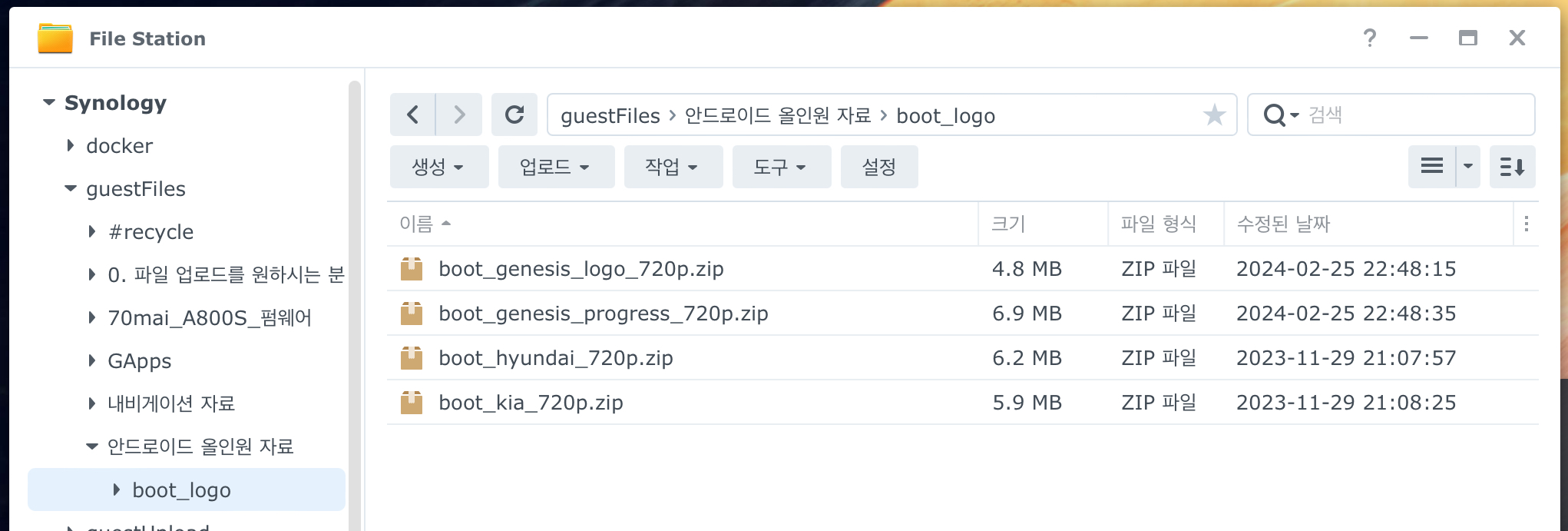Viewport: 1568px width, 531px height.
Task: Select #recycle in the folder tree
Action: 151,232
